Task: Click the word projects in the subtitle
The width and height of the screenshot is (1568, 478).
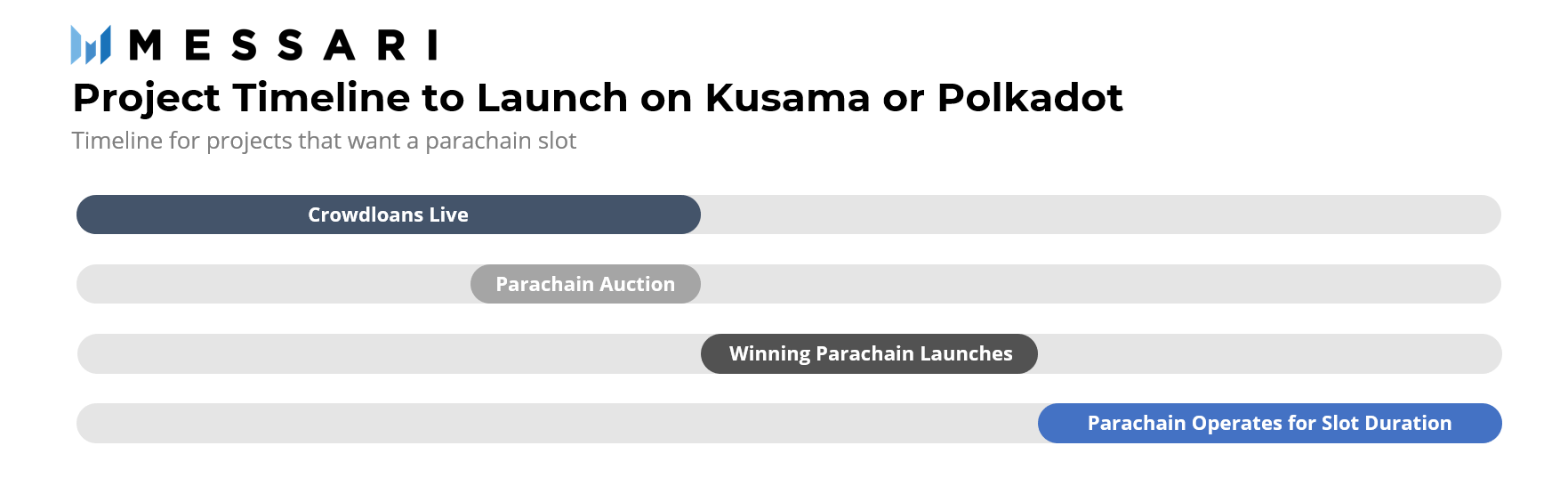Action: coord(249,142)
